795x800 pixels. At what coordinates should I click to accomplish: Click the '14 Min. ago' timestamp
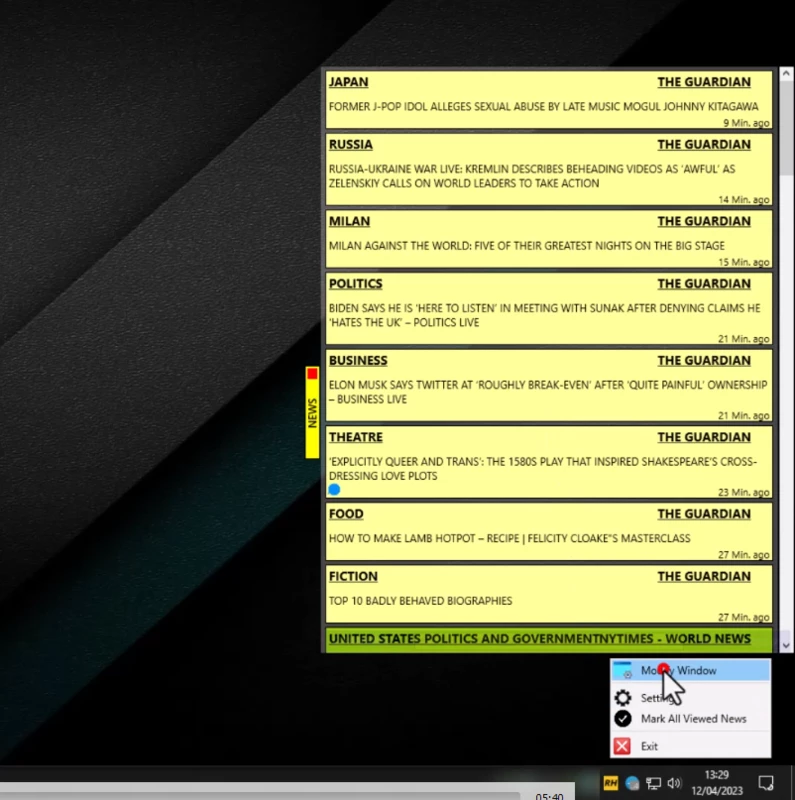click(744, 199)
